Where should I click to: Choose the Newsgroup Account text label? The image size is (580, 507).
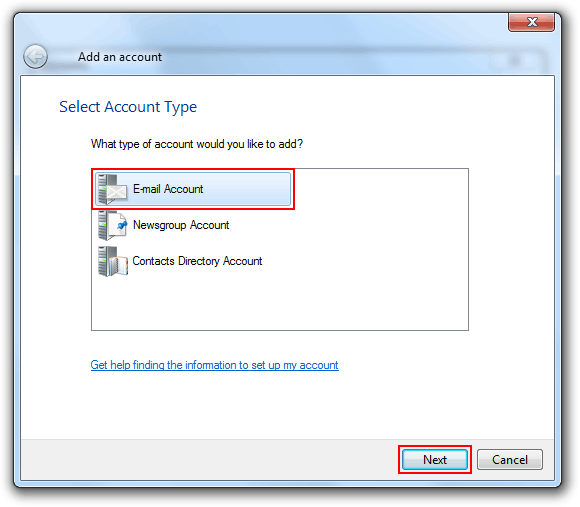[181, 225]
